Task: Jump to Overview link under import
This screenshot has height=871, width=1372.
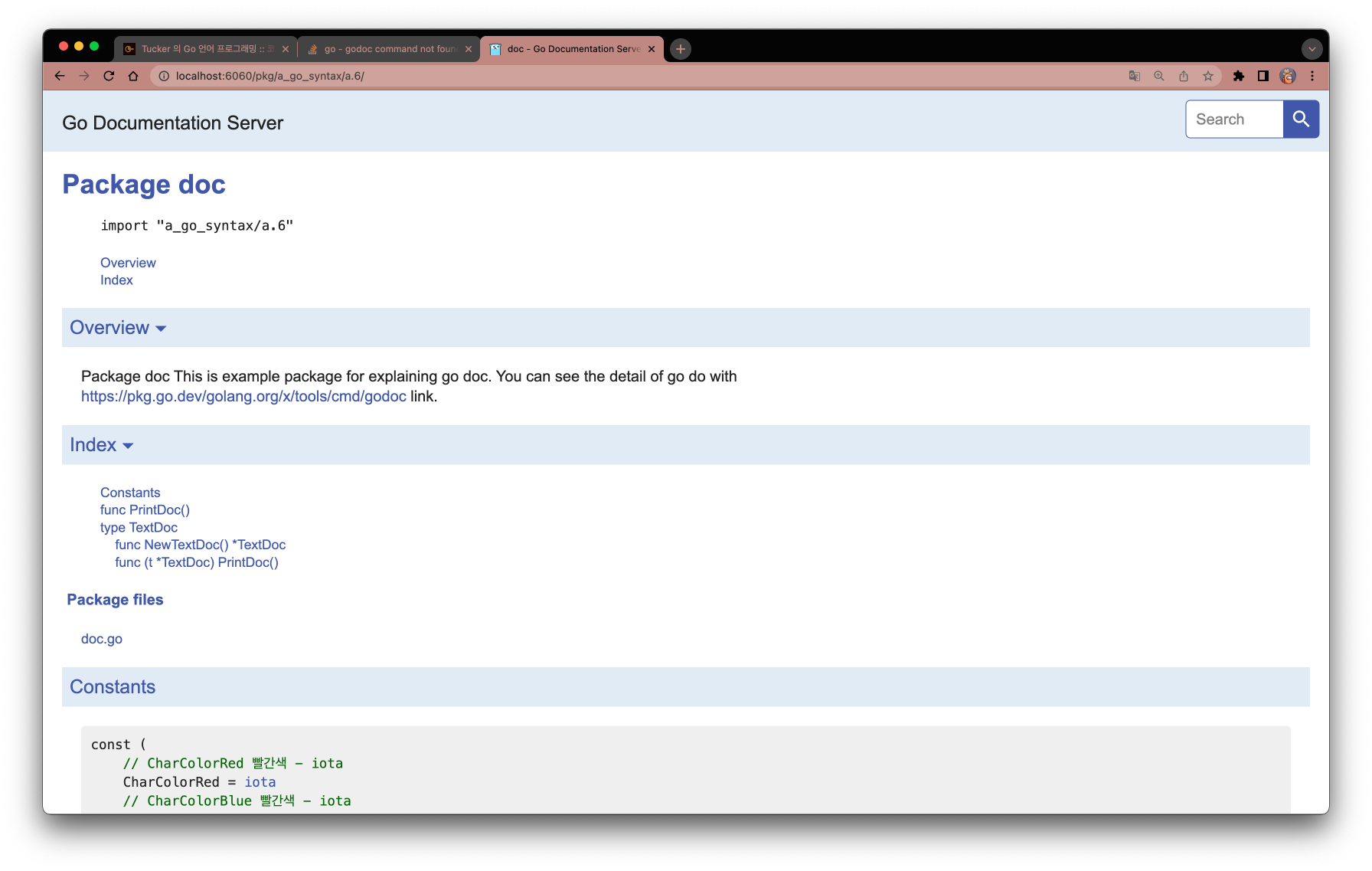Action: [128, 263]
